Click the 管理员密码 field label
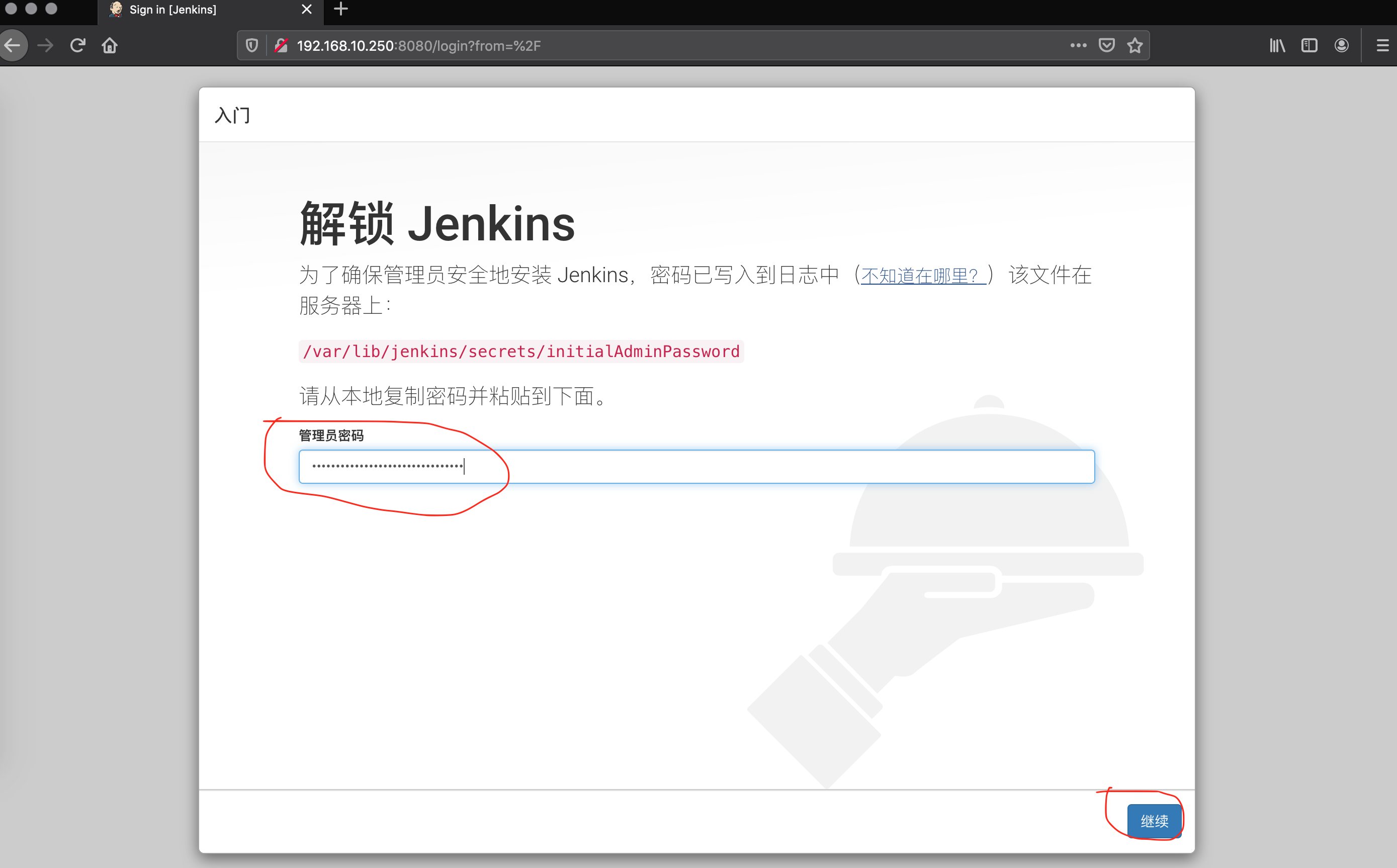This screenshot has width=1397, height=868. tap(331, 436)
